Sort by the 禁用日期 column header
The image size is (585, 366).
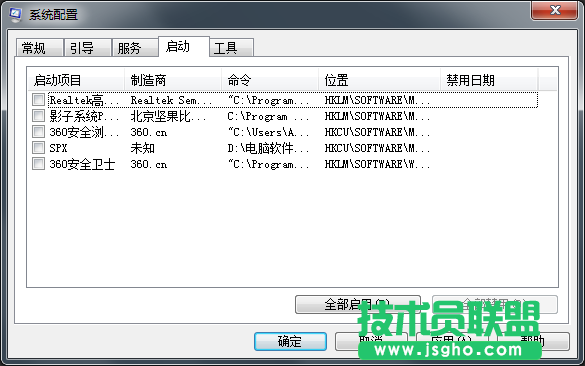click(489, 80)
